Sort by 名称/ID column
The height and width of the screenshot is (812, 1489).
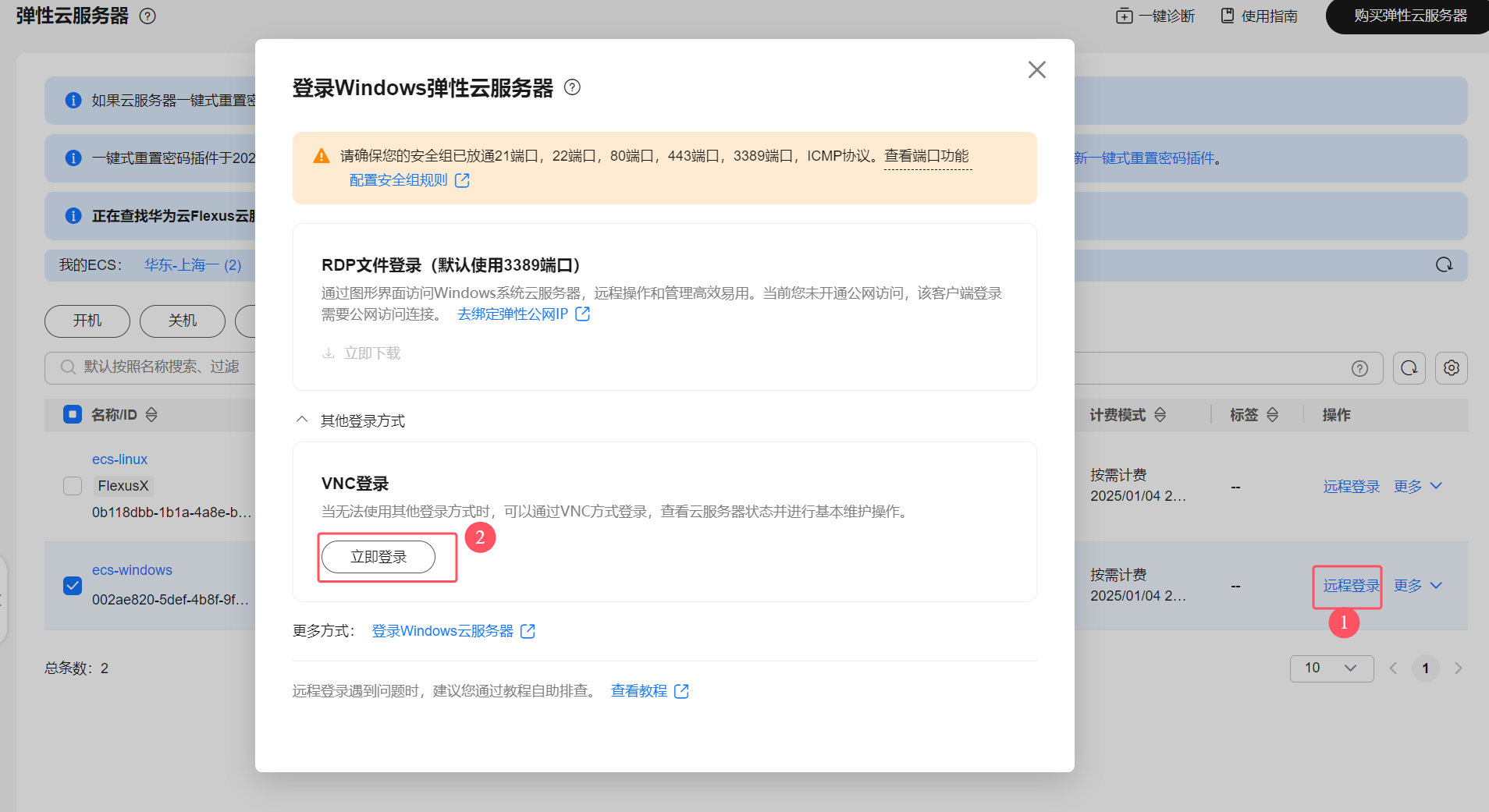pyautogui.click(x=151, y=415)
